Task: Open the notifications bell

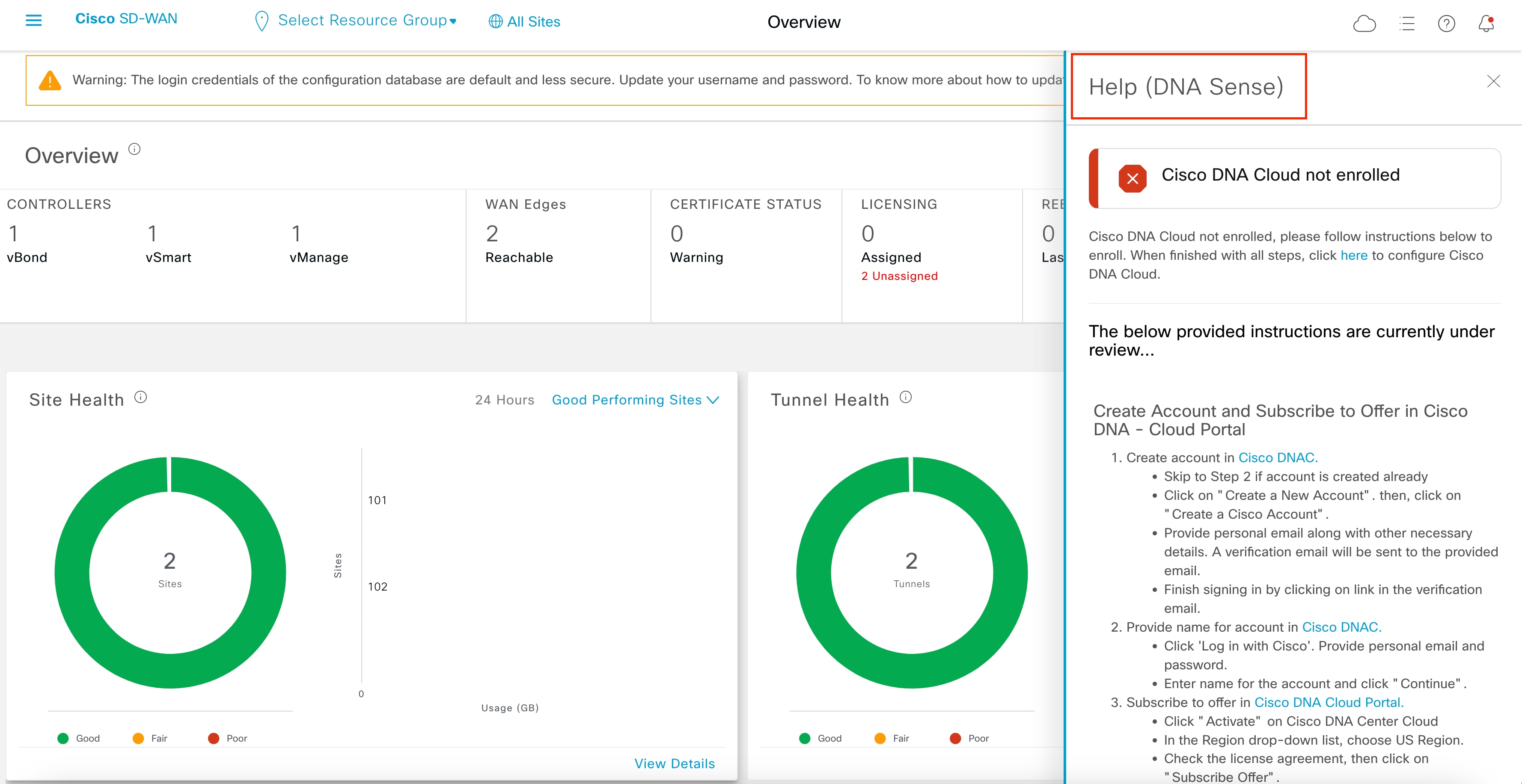Action: [x=1486, y=24]
